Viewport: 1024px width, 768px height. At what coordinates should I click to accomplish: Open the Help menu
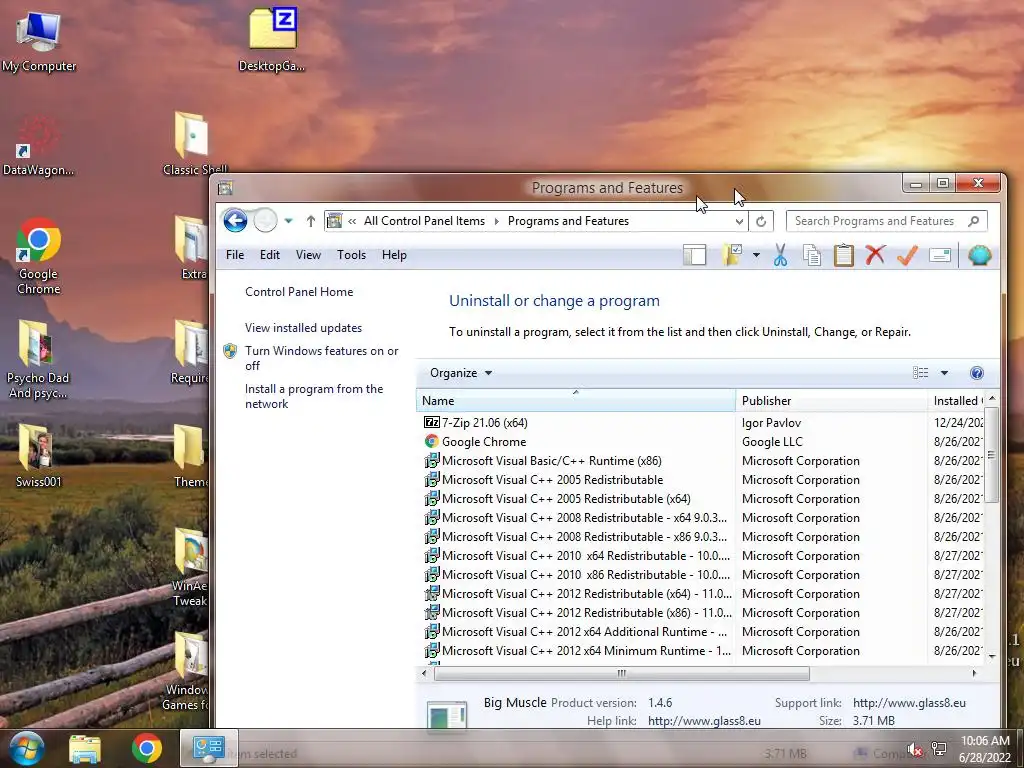tap(394, 255)
